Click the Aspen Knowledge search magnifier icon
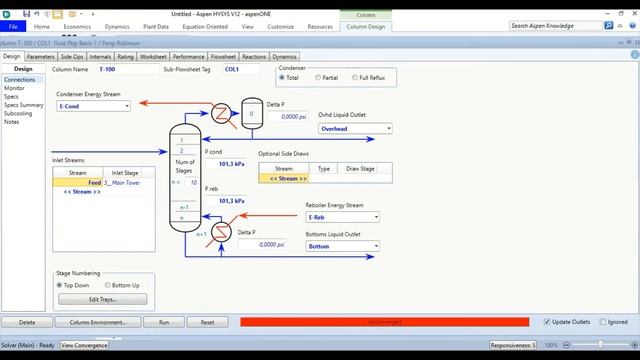The width and height of the screenshot is (640, 360). pos(609,26)
